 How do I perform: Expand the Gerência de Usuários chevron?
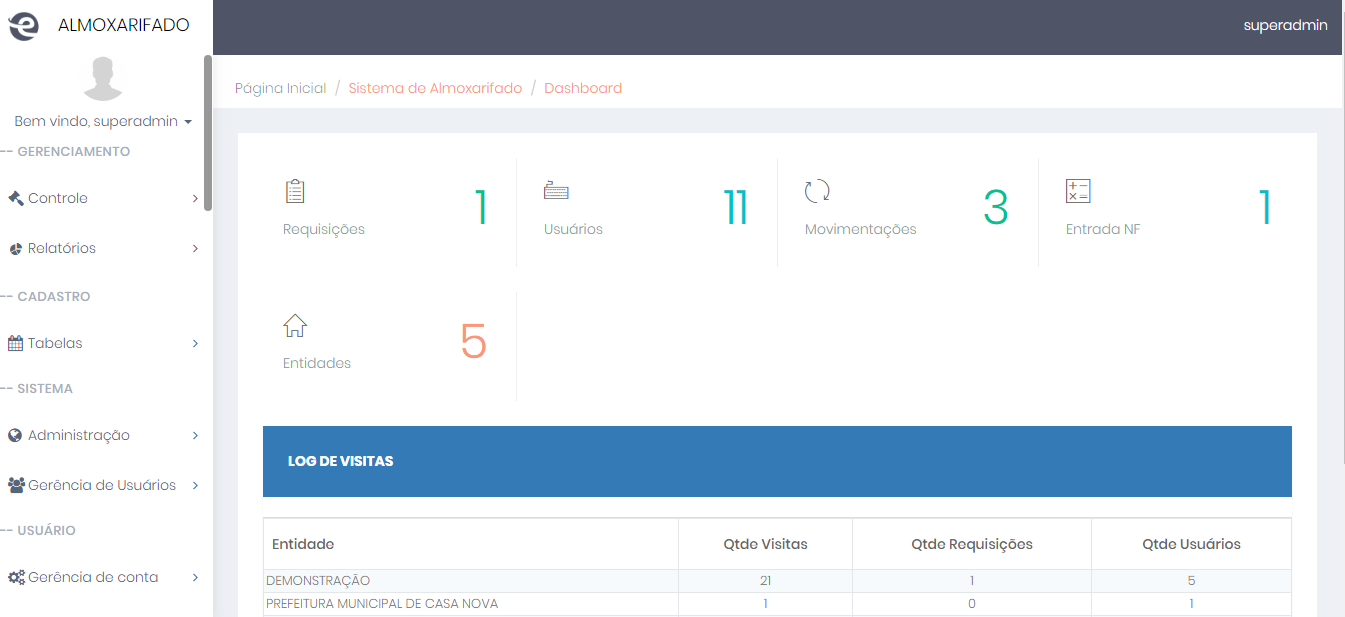tap(195, 485)
